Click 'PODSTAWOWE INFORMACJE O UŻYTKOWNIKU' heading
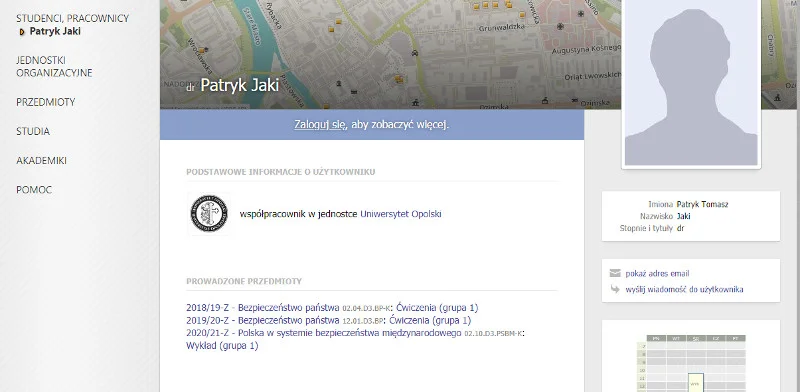Image resolution: width=800 pixels, height=392 pixels. pyautogui.click(x=281, y=172)
